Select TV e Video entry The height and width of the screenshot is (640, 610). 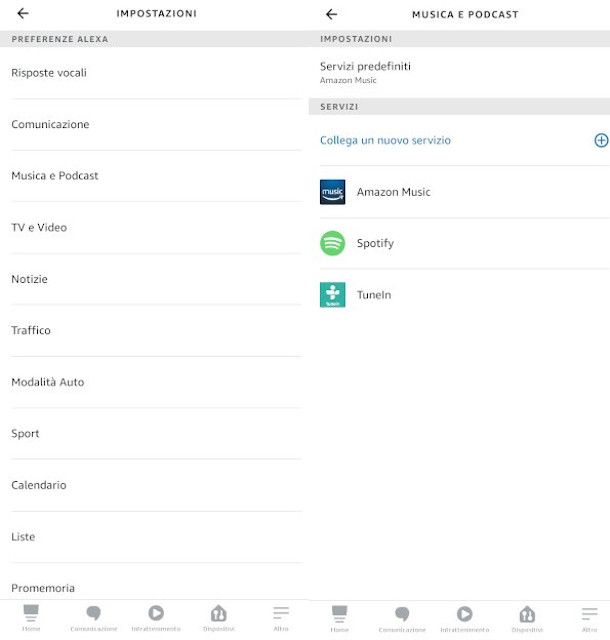156,227
